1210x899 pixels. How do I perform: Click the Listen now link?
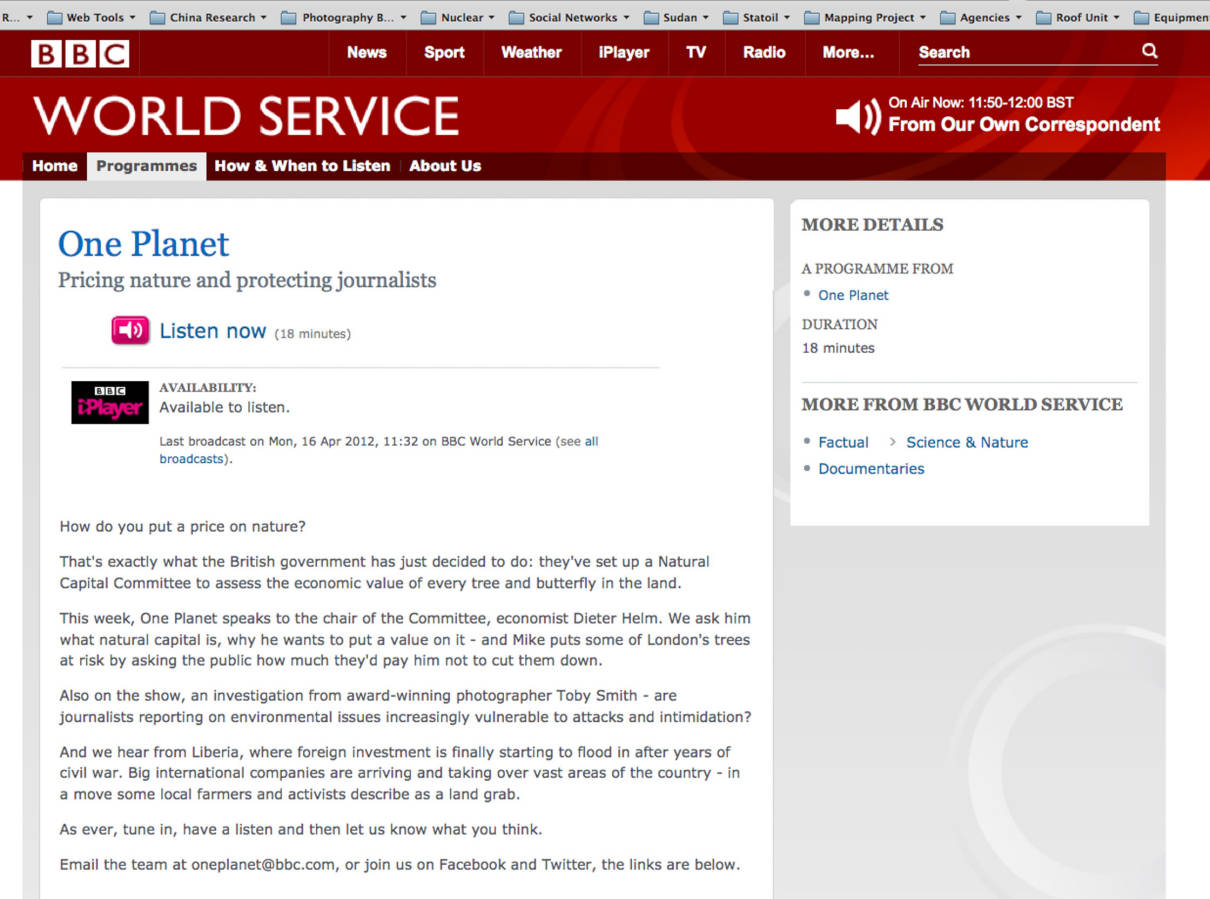(x=213, y=331)
